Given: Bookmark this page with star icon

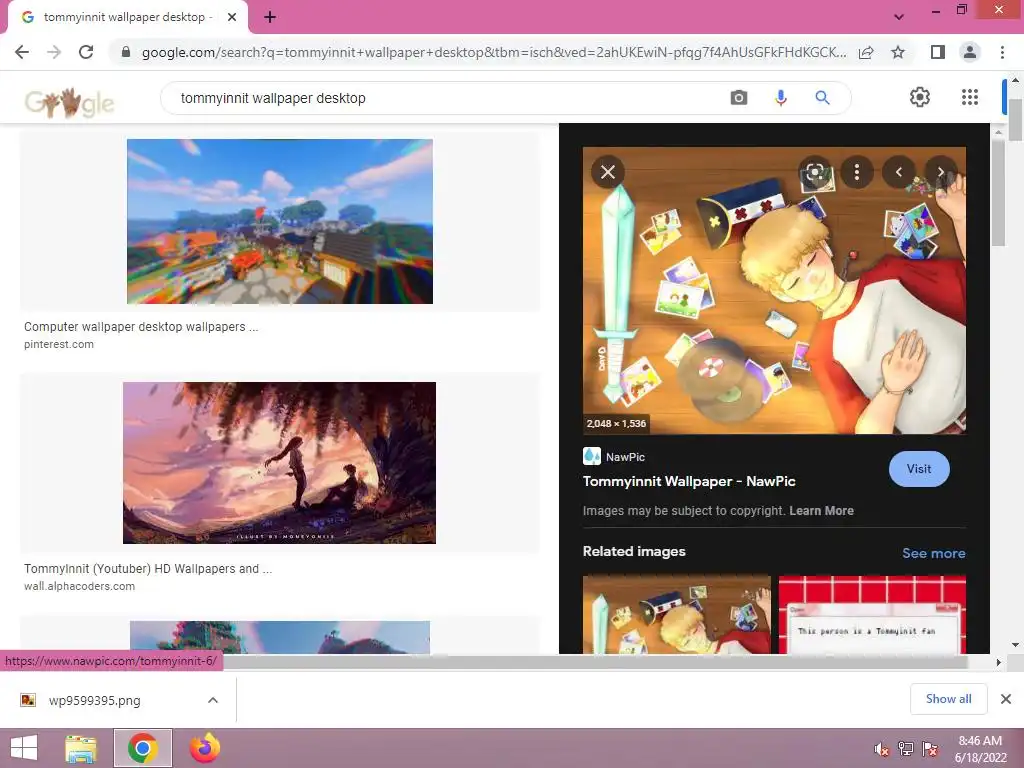Looking at the screenshot, I should click(x=898, y=52).
